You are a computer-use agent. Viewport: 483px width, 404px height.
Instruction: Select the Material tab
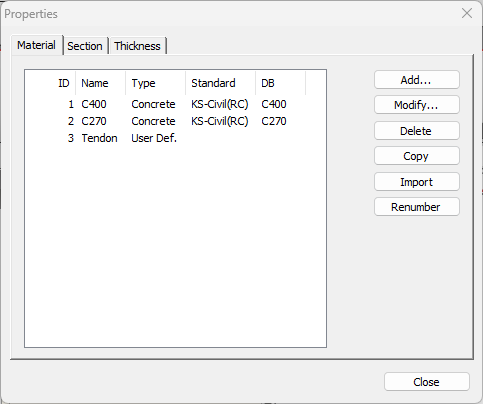[x=37, y=45]
